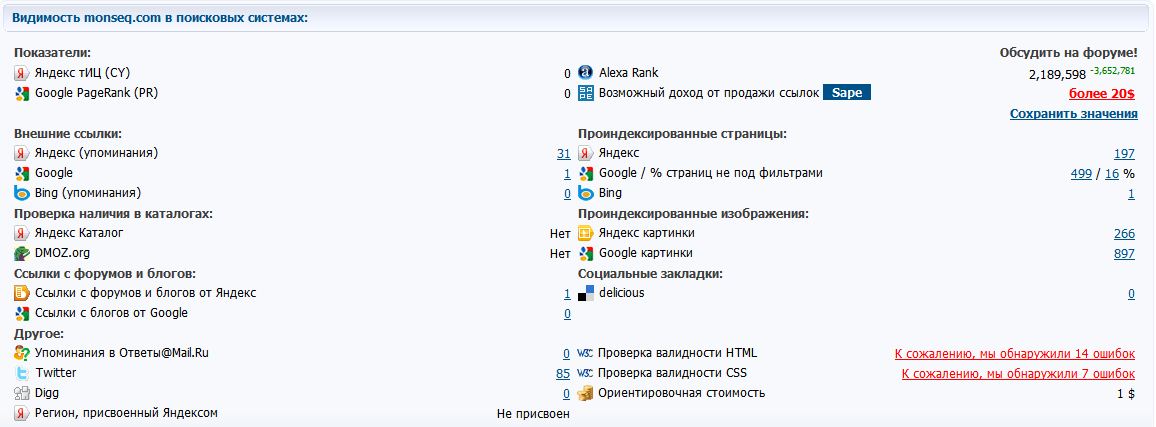Click the W3C icon for HTML validation
The height and width of the screenshot is (427, 1156).
[x=586, y=353]
